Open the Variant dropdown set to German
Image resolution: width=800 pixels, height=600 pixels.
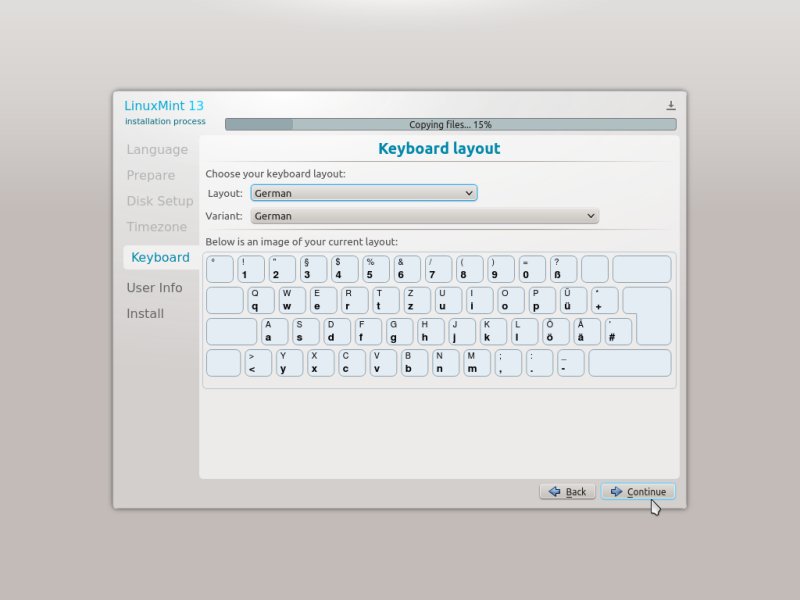pyautogui.click(x=424, y=216)
